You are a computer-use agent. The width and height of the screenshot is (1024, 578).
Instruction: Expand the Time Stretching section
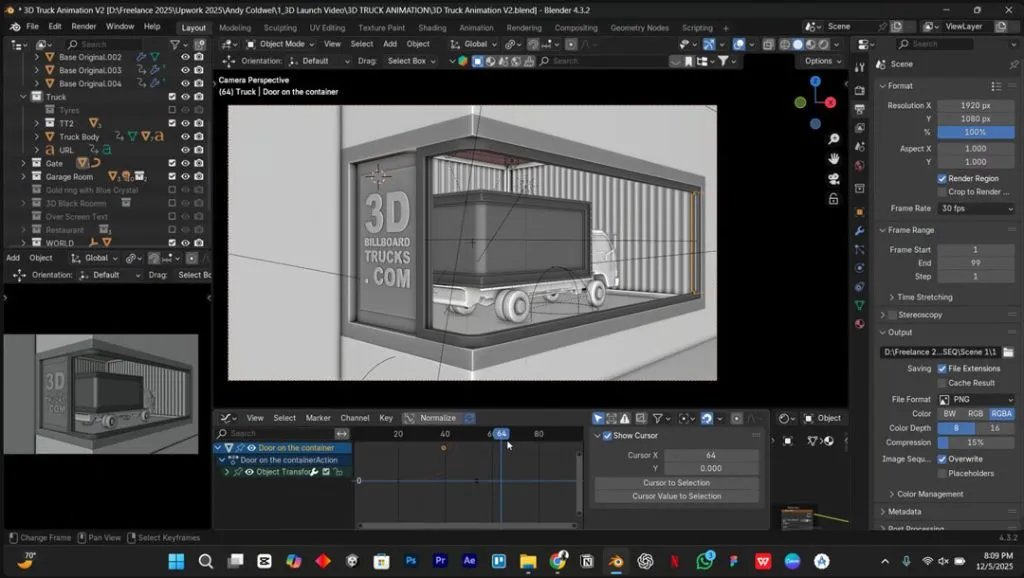click(920, 297)
